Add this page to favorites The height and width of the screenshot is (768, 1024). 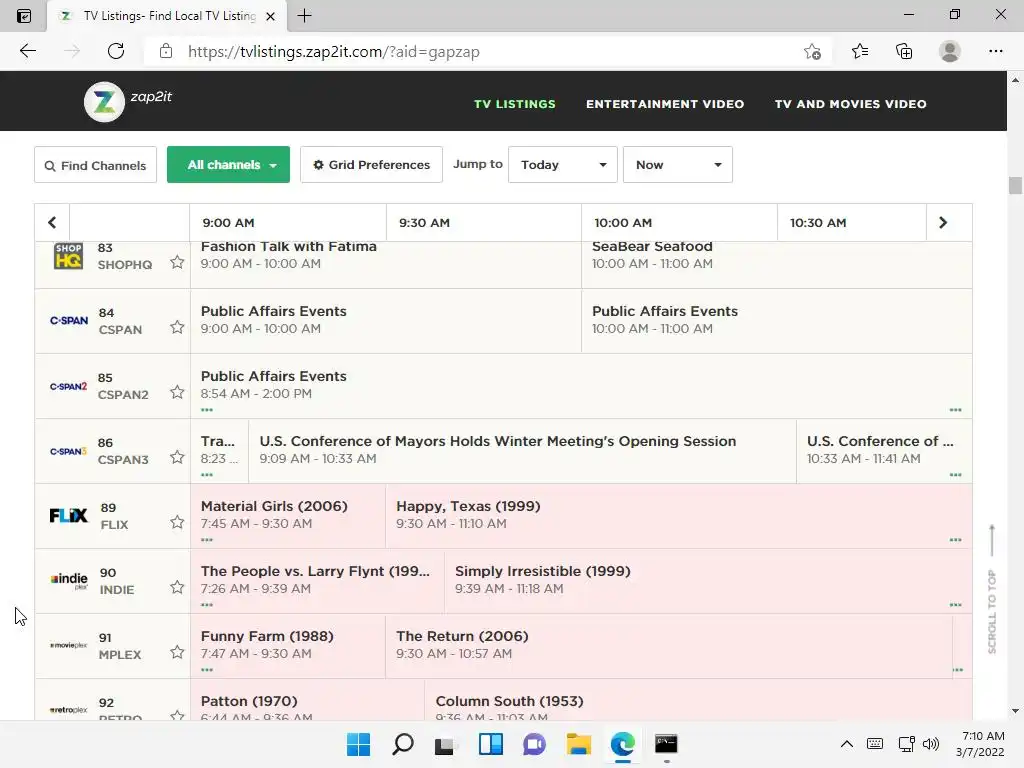[812, 52]
